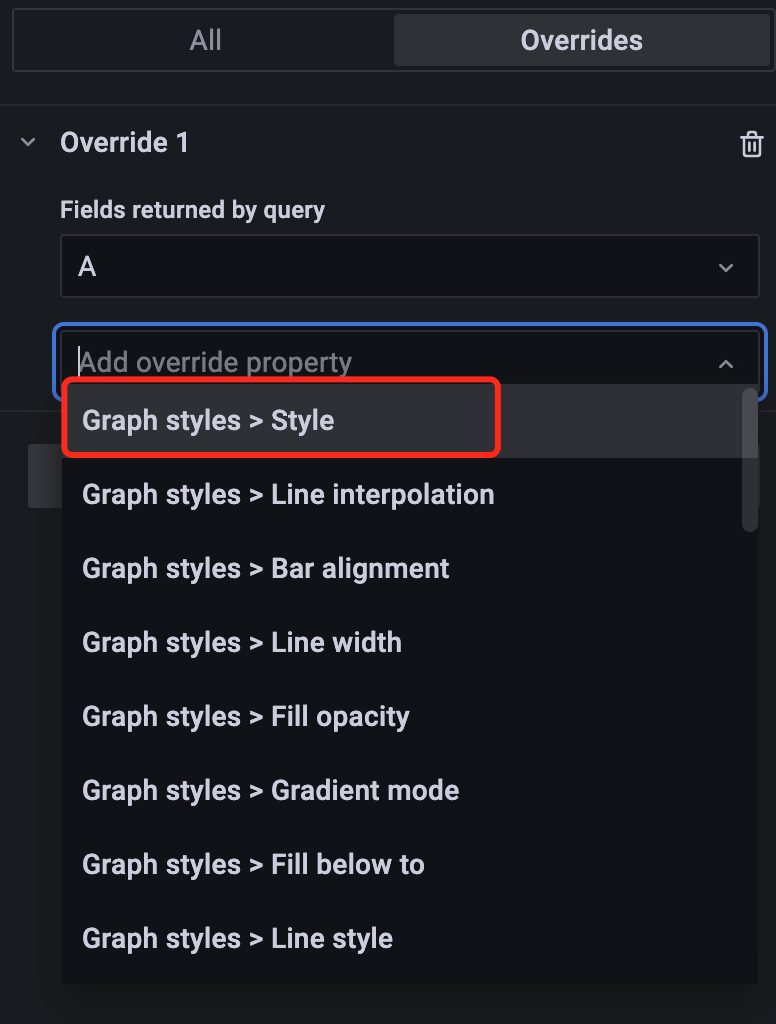
Task: Choose Graph styles > Line interpolation
Action: click(x=287, y=494)
